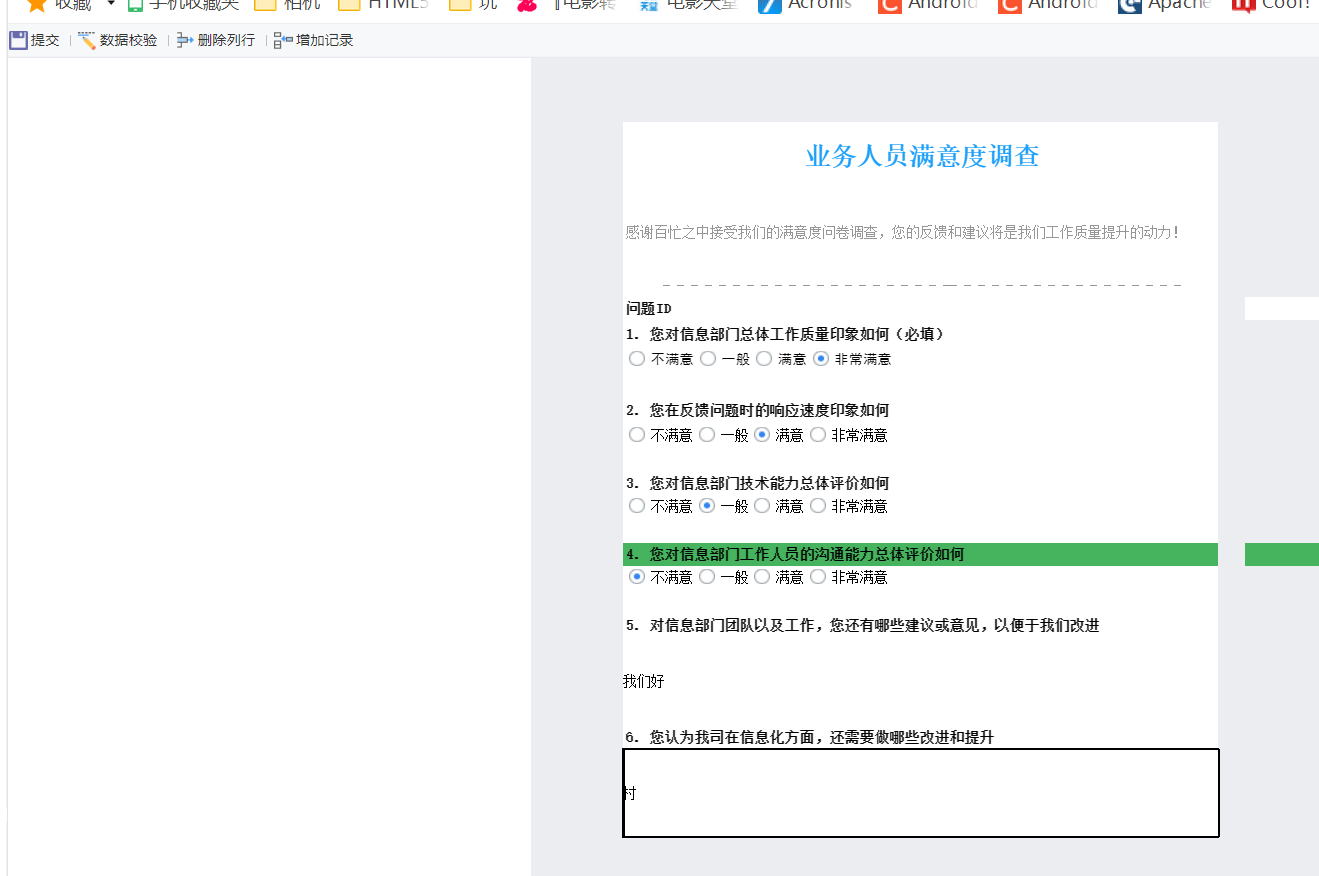Image resolution: width=1319 pixels, height=876 pixels.
Task: Select 一般 for question 1 work quality
Action: [x=708, y=359]
